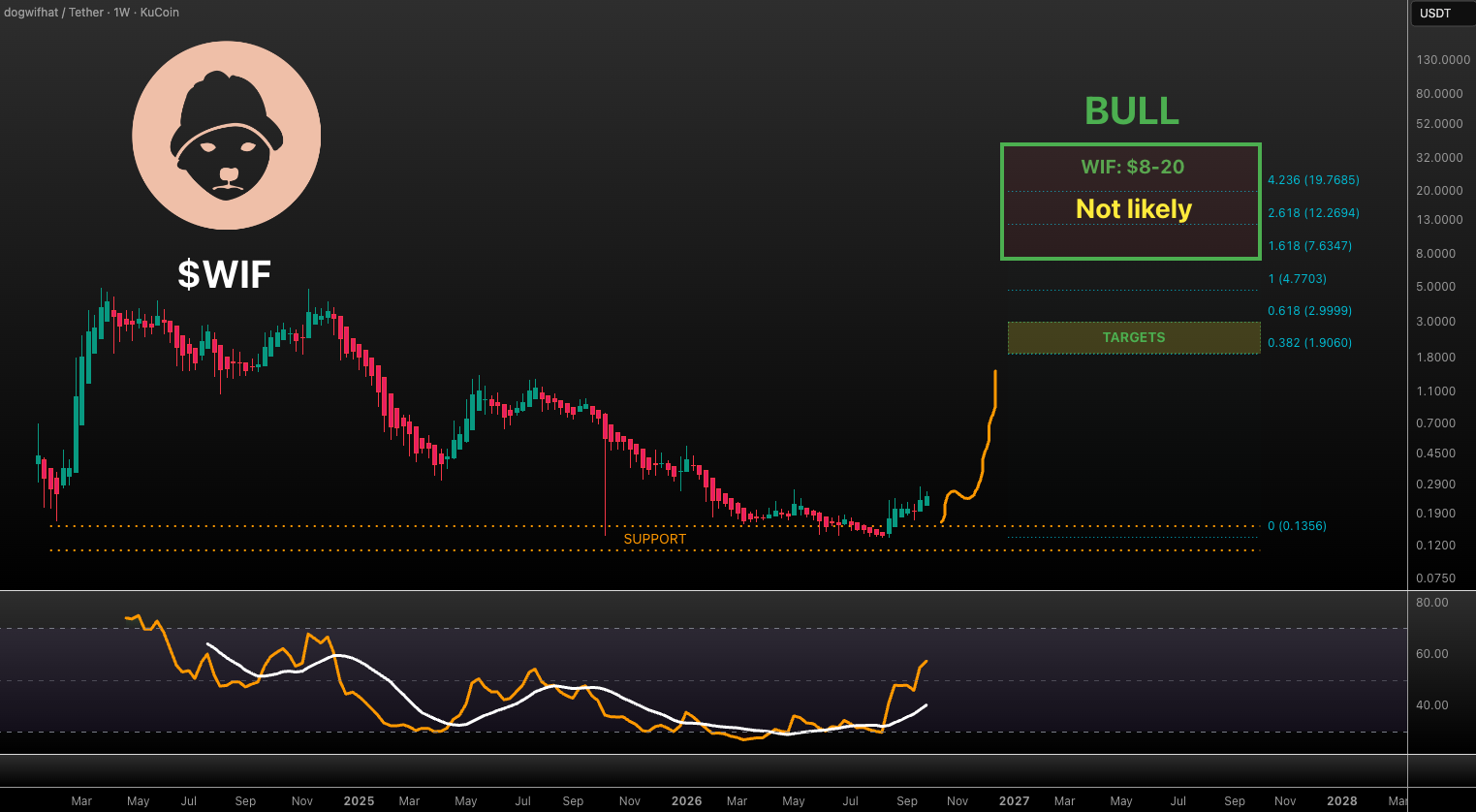
Task: Click the 60.00 indicator scale label
Action: tap(1432, 654)
